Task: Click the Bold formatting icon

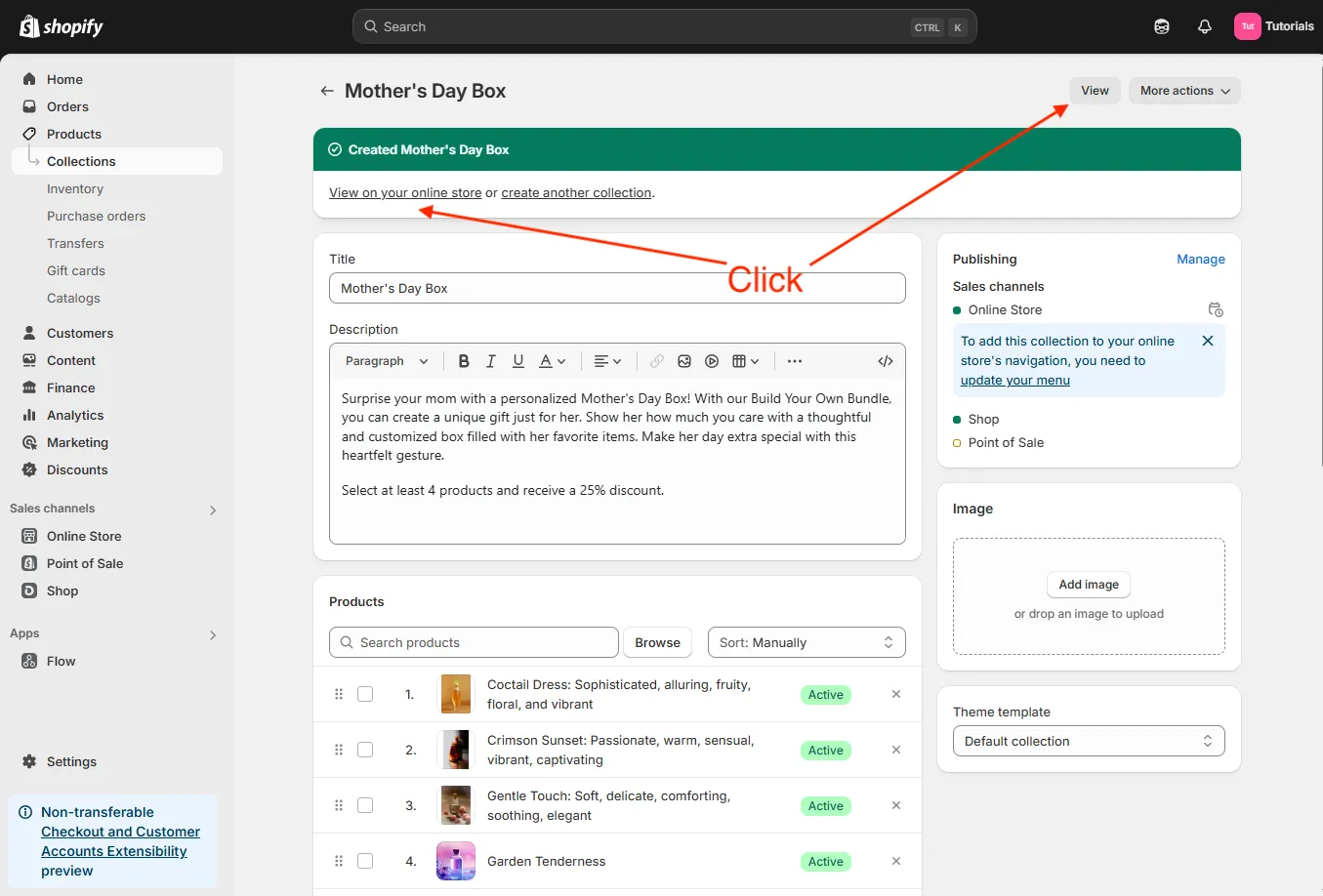Action: point(464,361)
